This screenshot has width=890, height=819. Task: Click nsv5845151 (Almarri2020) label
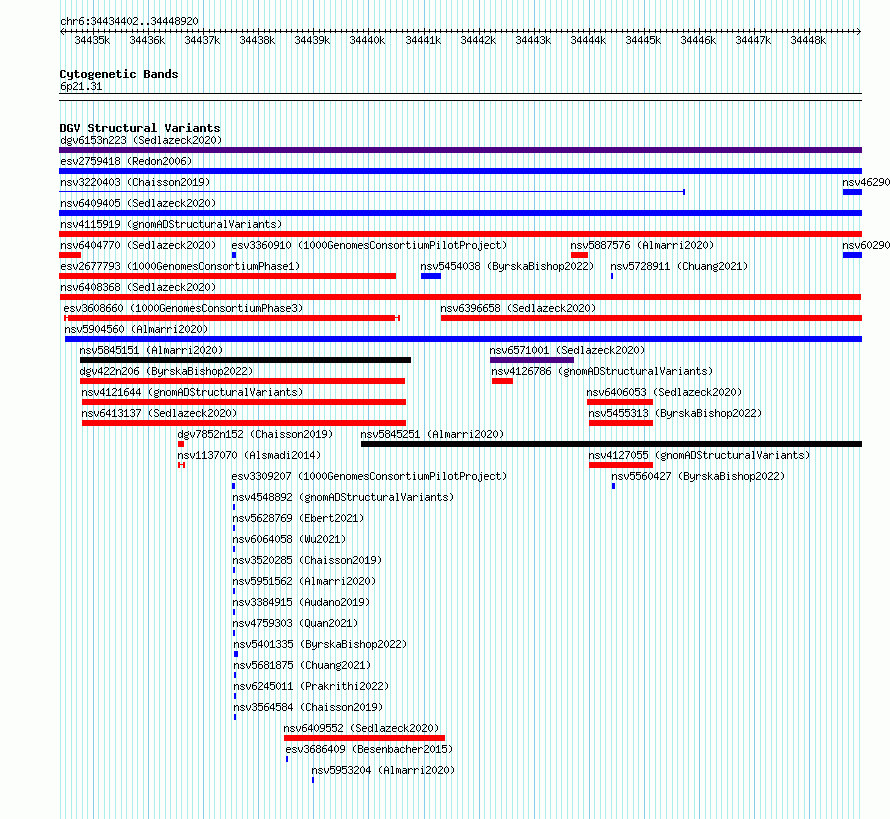point(151,350)
